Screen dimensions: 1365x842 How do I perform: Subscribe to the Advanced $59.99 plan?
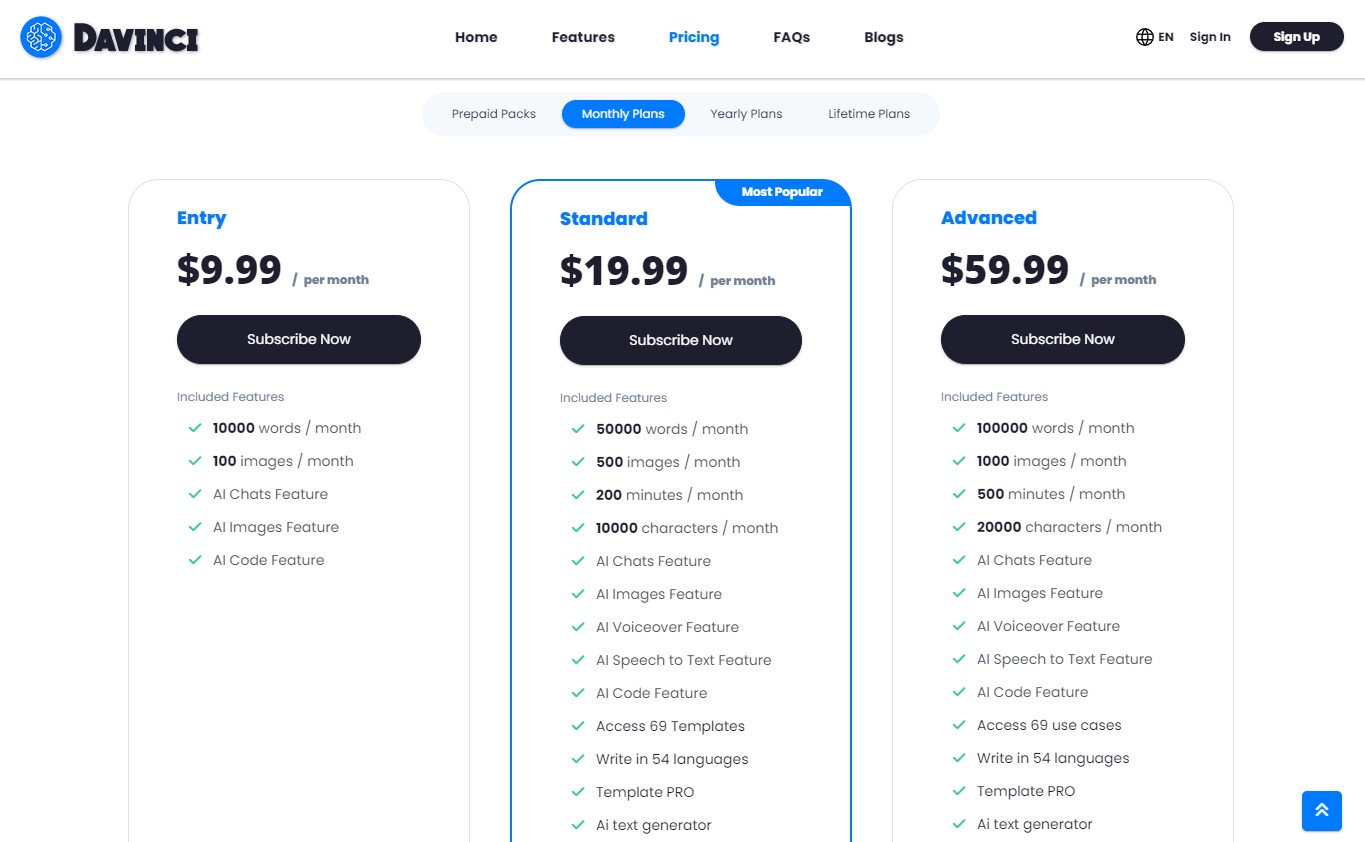[x=1062, y=339]
